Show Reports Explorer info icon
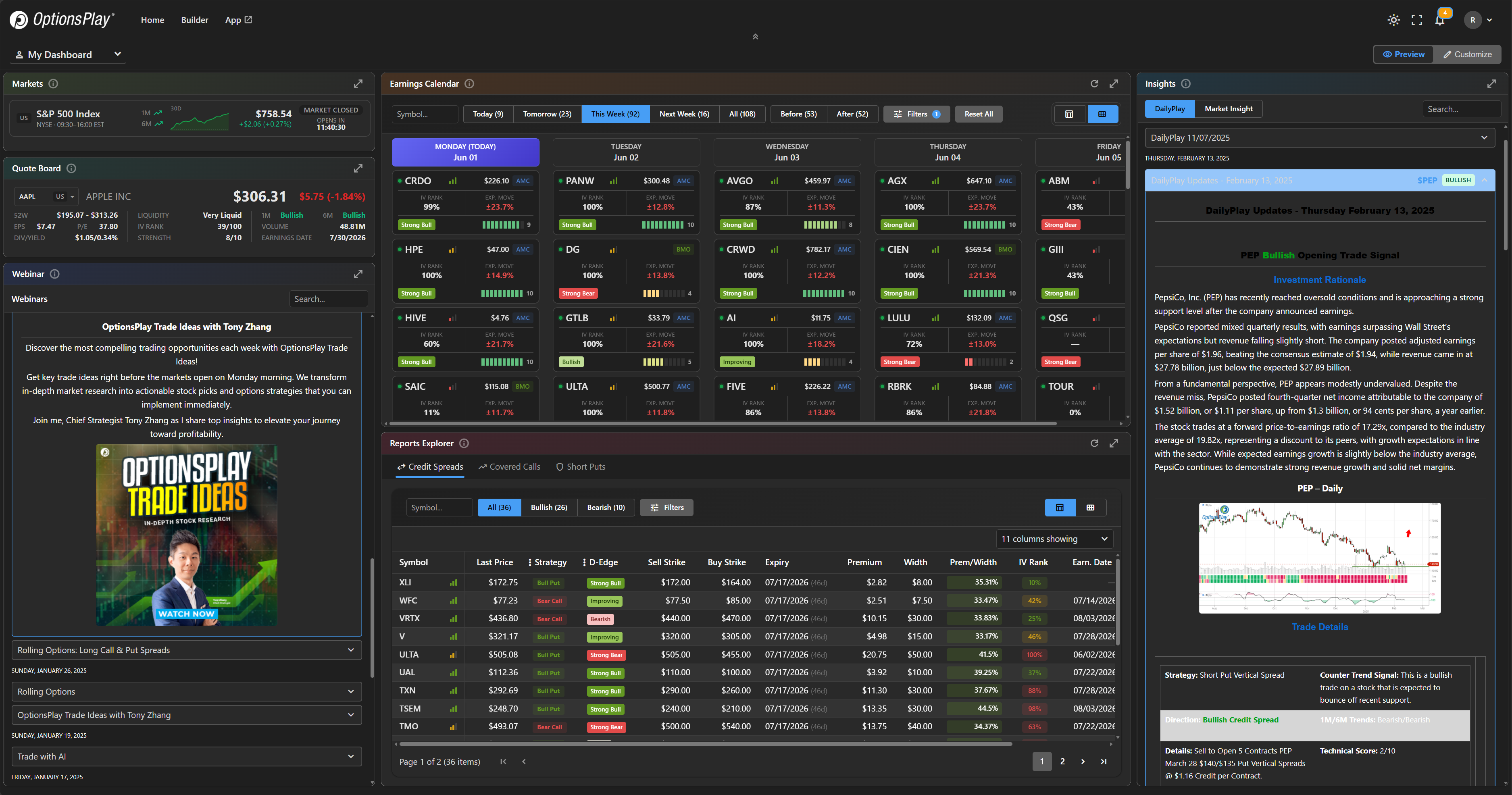The image size is (1512, 795). click(464, 443)
